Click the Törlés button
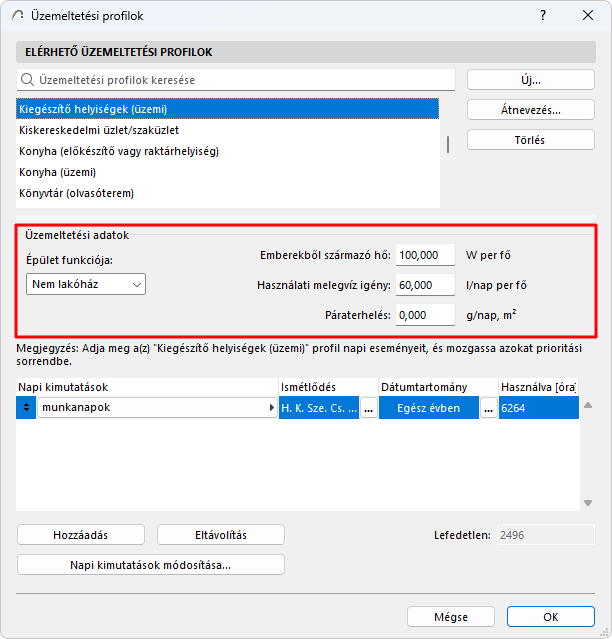612x639 pixels. 531,140
